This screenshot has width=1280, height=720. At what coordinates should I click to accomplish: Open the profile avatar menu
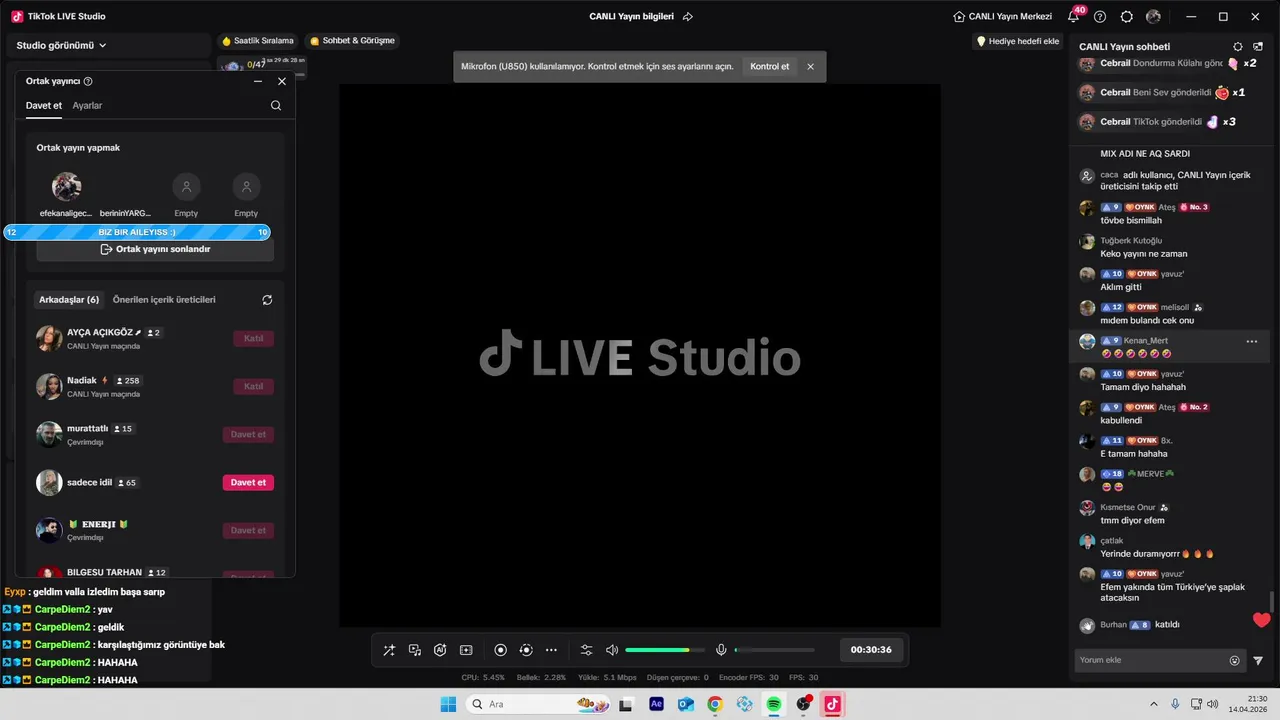[1154, 17]
